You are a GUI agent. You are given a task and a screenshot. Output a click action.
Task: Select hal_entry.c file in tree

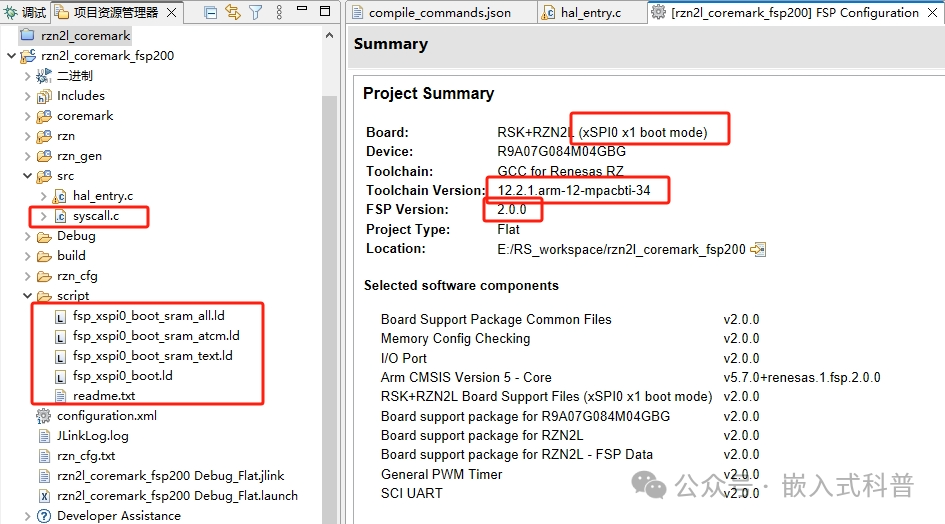pyautogui.click(x=102, y=196)
